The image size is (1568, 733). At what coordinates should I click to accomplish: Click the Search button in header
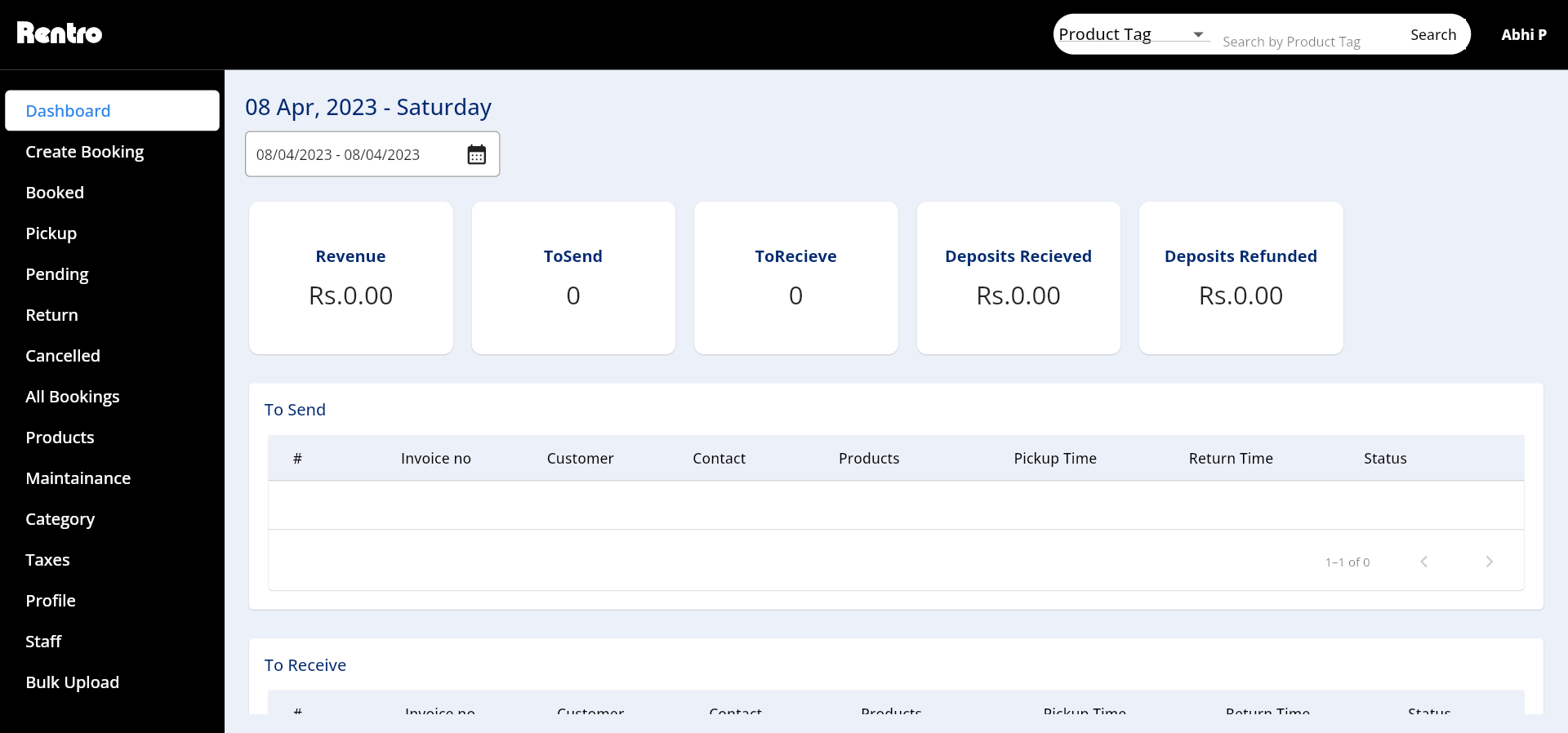click(1432, 34)
